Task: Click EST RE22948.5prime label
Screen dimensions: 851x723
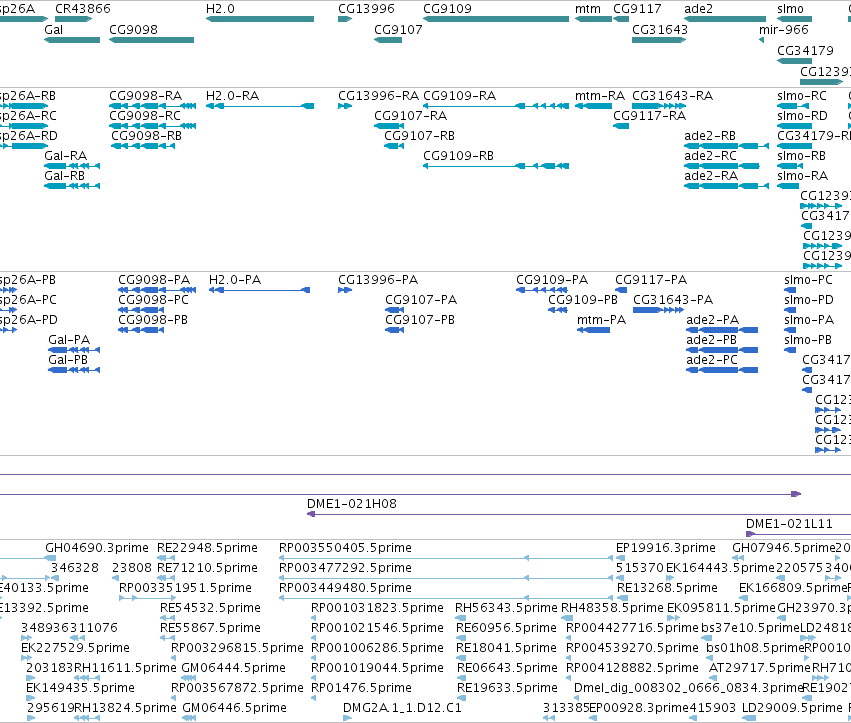Action: click(207, 548)
